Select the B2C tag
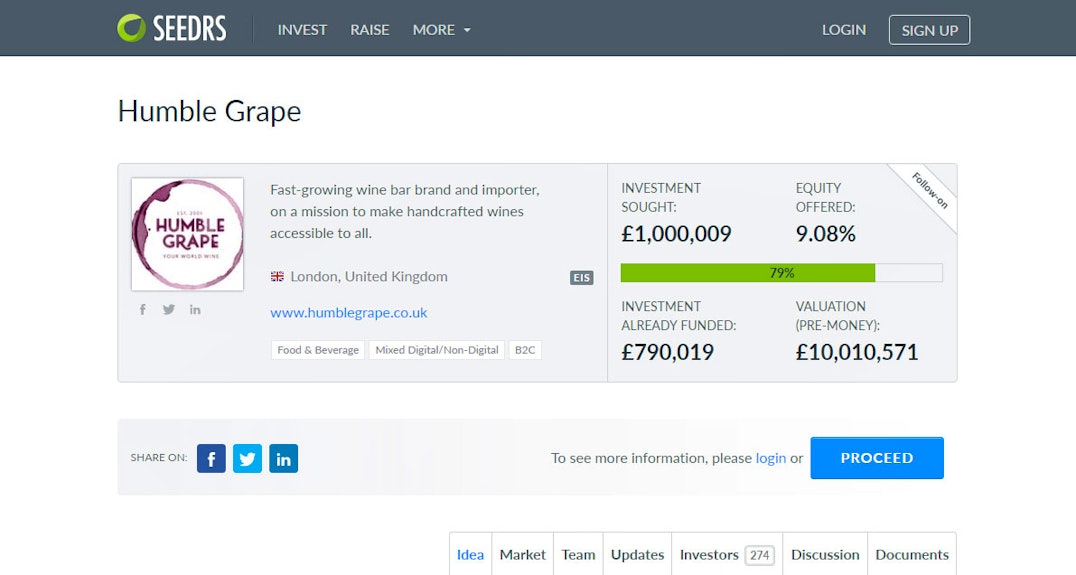This screenshot has height=575, width=1076. point(525,350)
